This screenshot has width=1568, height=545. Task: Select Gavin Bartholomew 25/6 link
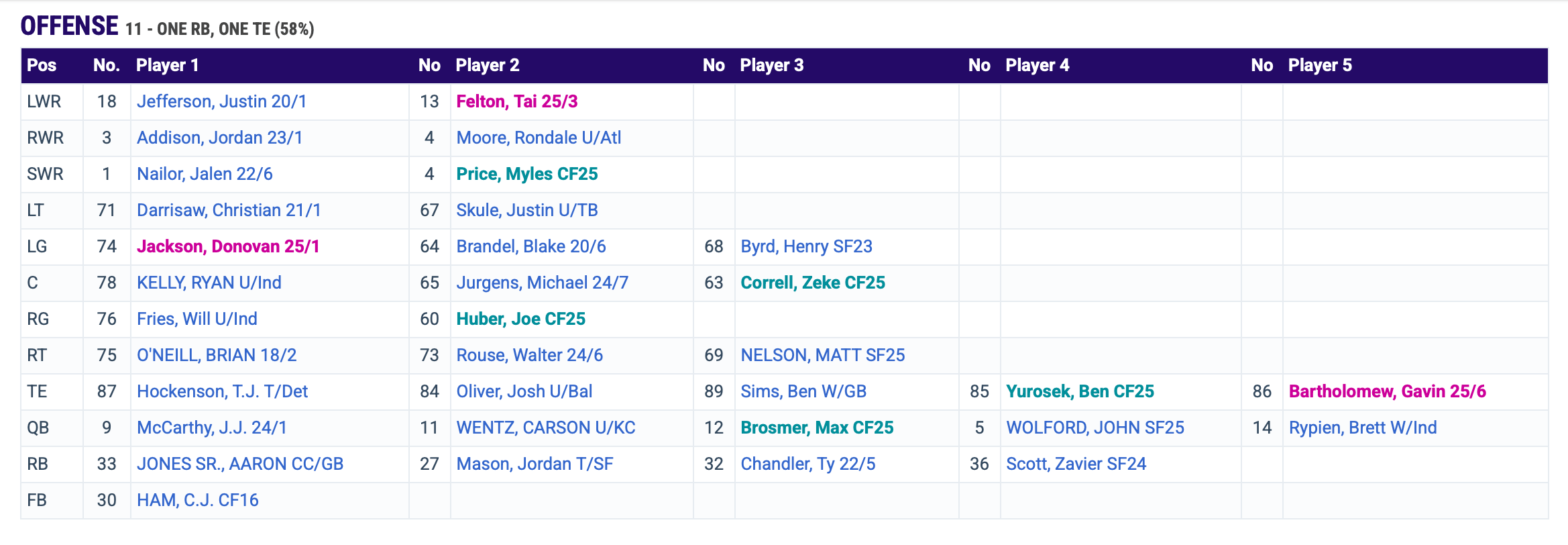[1387, 391]
